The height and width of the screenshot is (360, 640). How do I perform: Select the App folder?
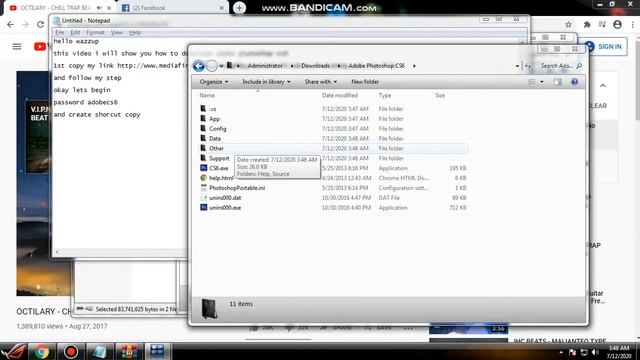click(214, 119)
